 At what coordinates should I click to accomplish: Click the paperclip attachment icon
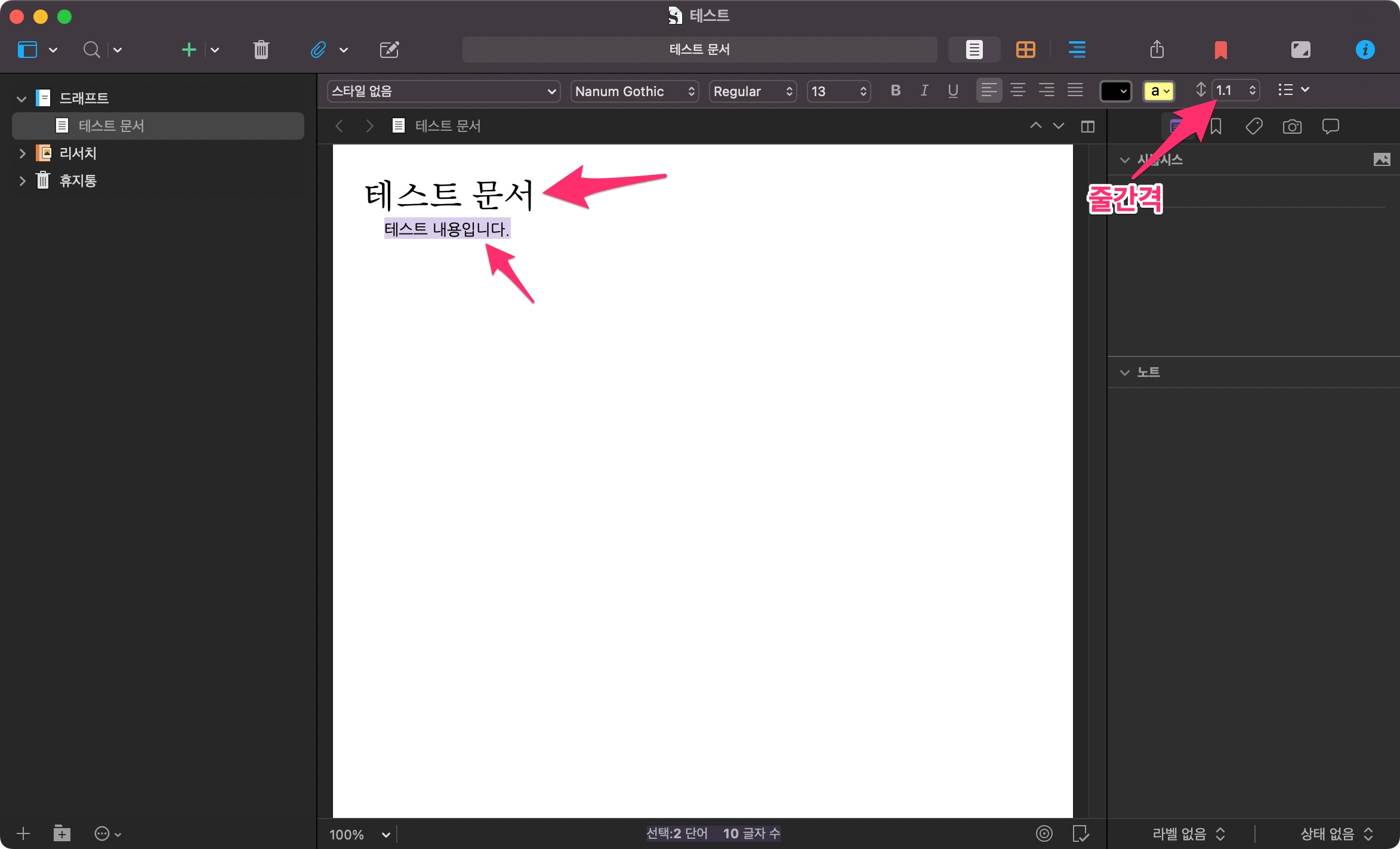coord(318,50)
